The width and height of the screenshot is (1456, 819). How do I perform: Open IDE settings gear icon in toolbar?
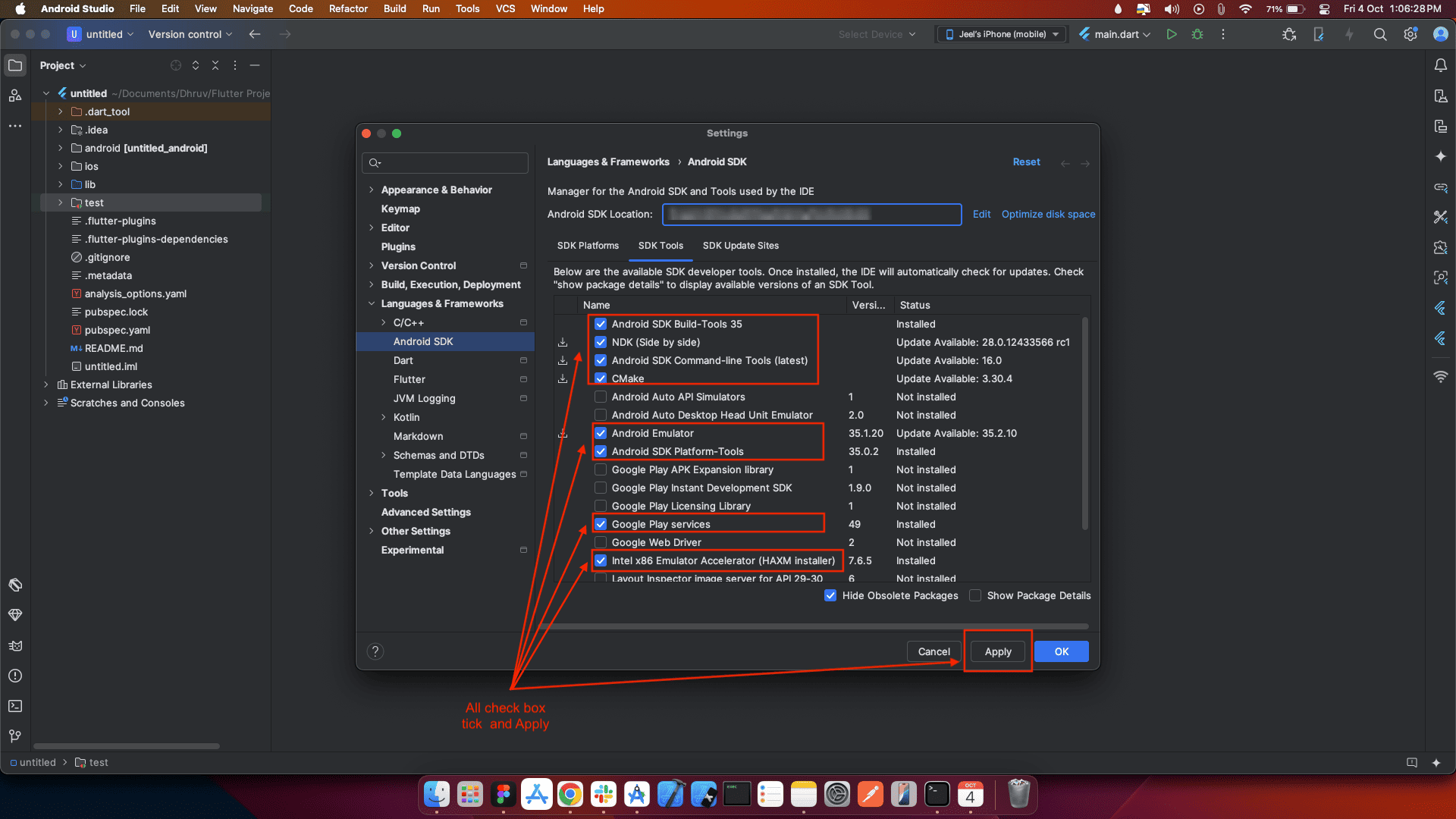click(x=1410, y=34)
